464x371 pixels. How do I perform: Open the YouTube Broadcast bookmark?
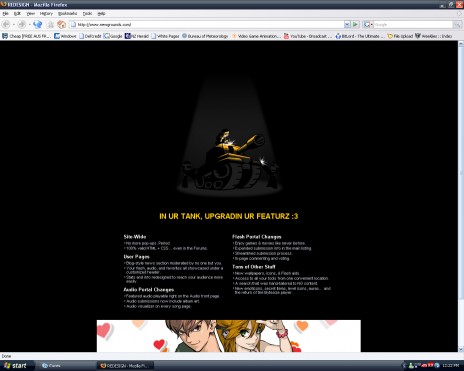click(308, 36)
